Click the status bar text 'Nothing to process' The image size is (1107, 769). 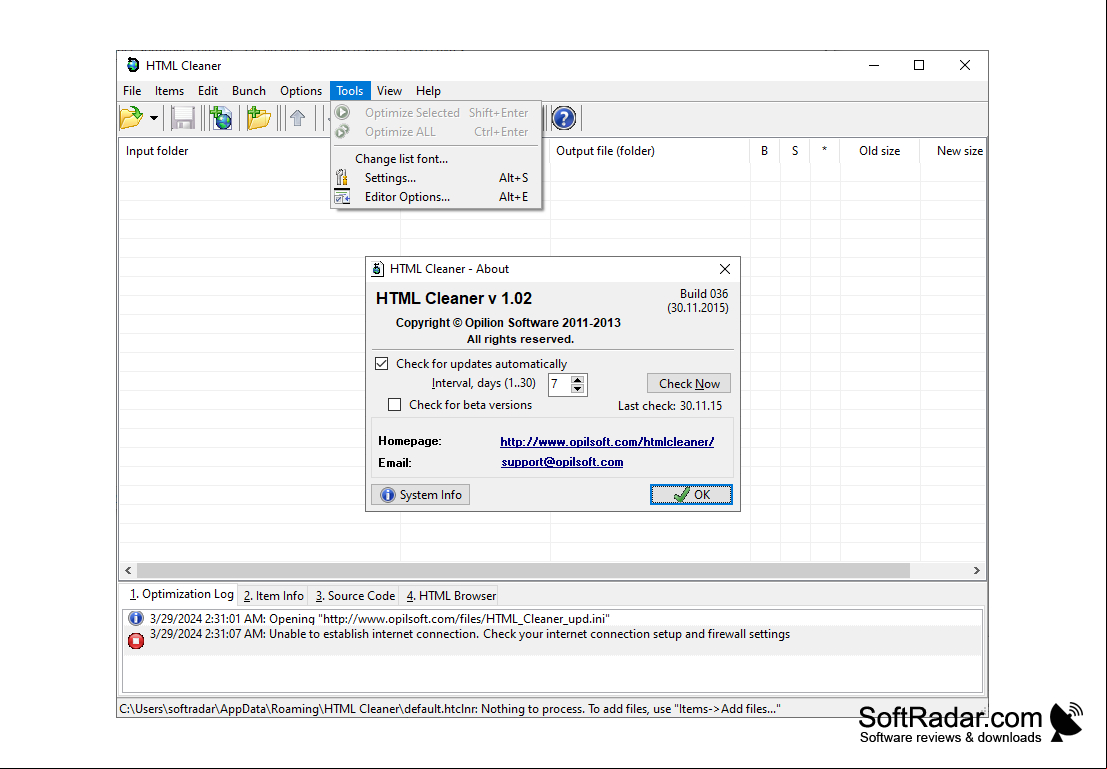[533, 709]
